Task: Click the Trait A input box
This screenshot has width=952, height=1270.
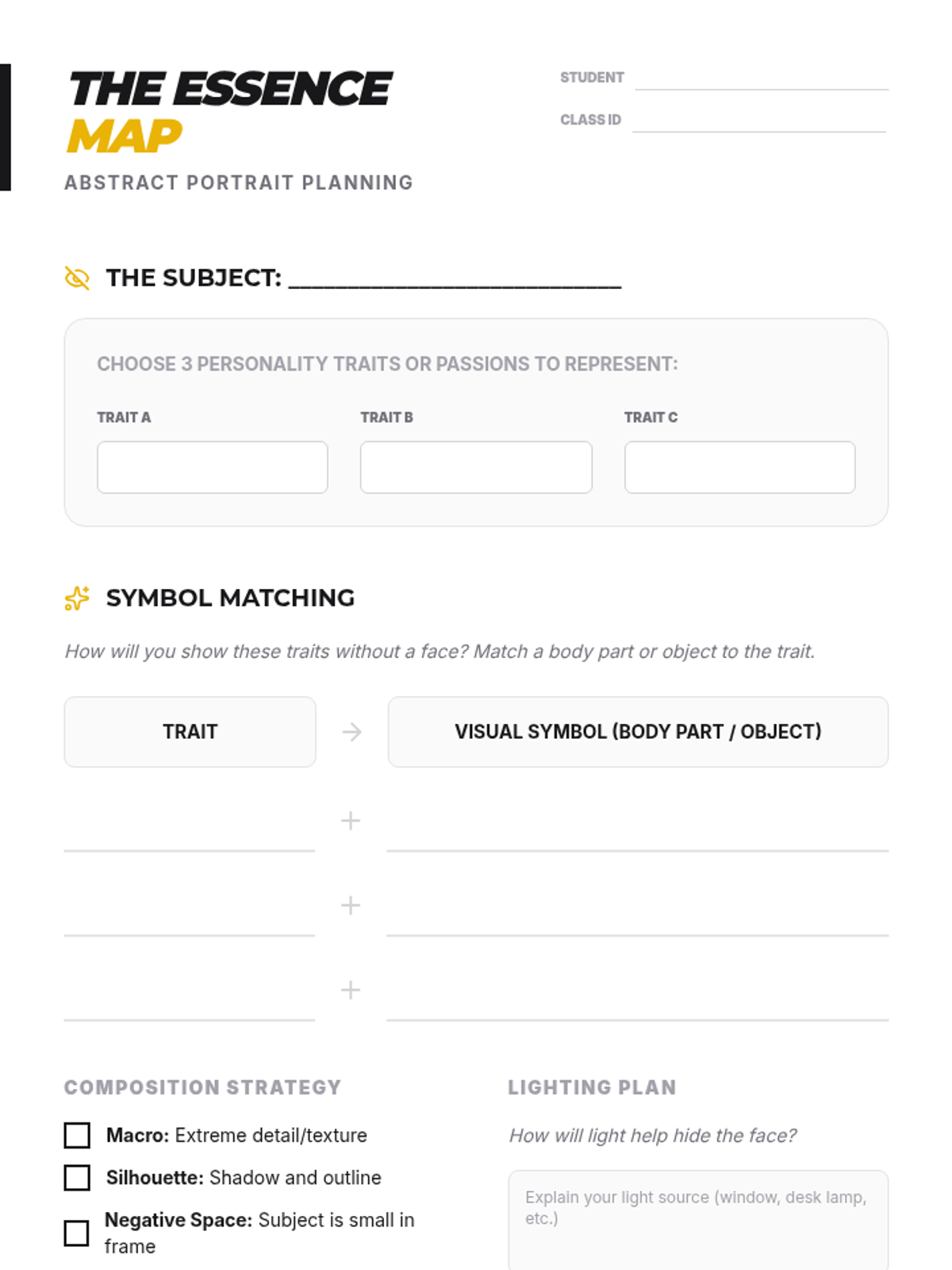Action: click(213, 468)
